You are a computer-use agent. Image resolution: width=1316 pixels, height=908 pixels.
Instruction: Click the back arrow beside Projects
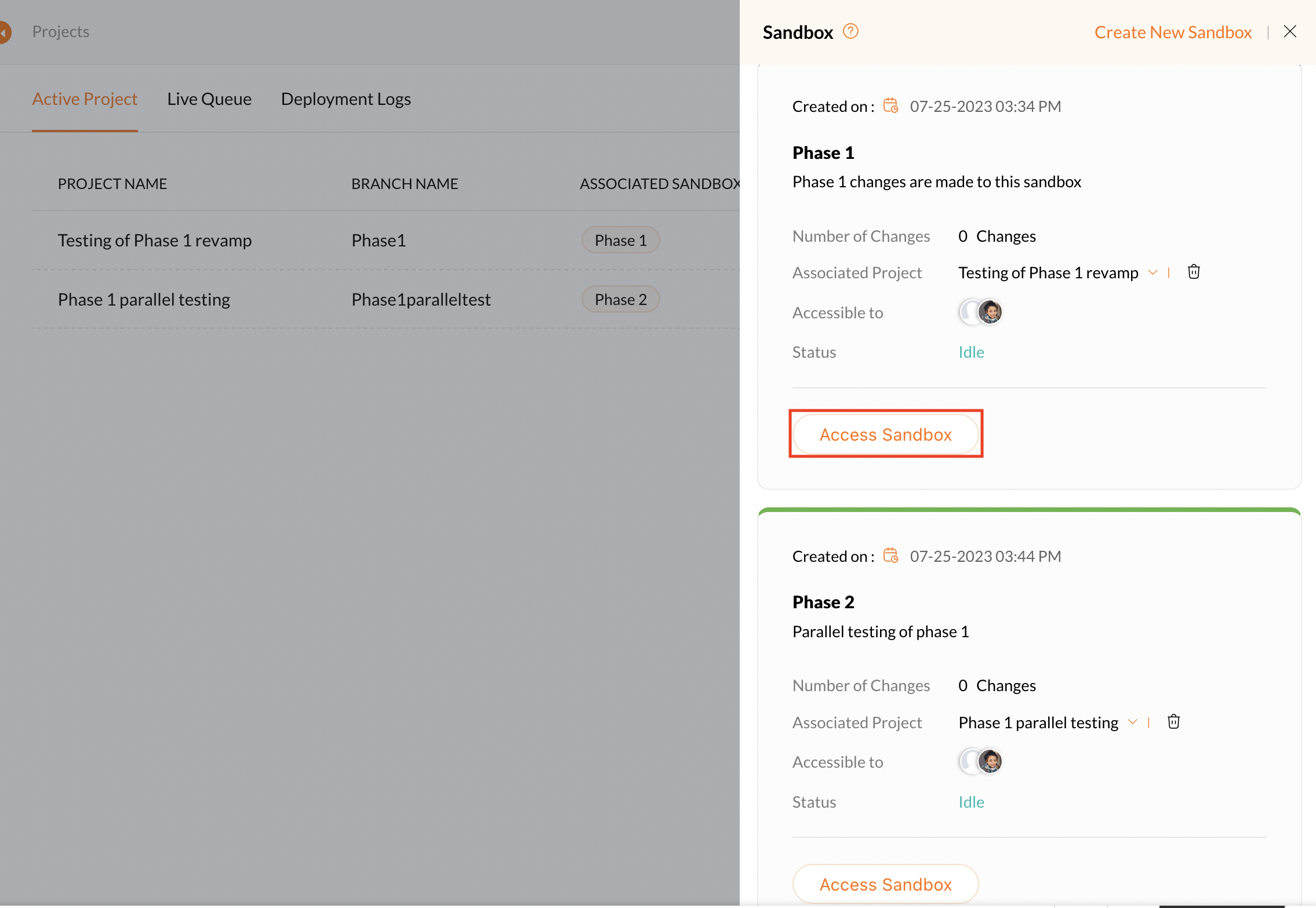5,32
